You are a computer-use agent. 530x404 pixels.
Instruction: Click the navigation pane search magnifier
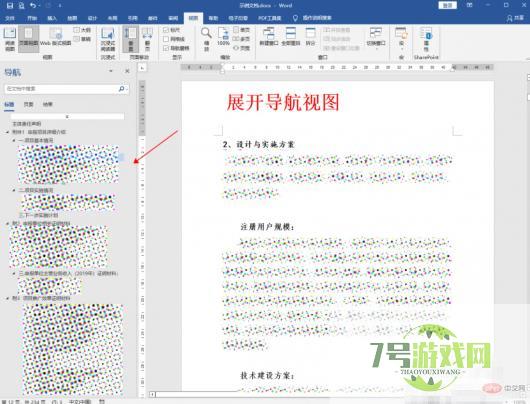click(x=121, y=89)
